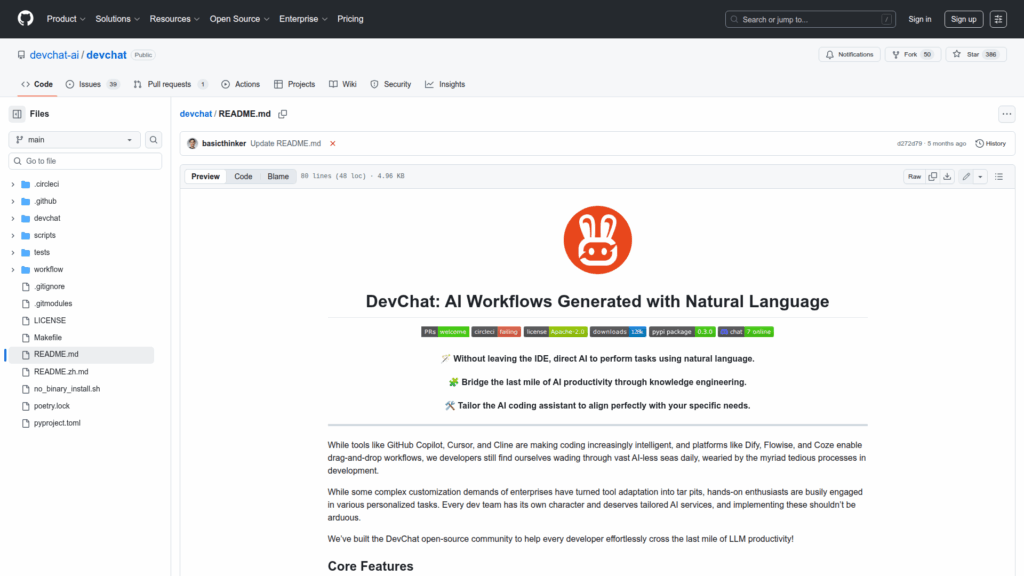The width and height of the screenshot is (1024, 576).
Task: Switch to Preview view mode
Action: click(205, 177)
